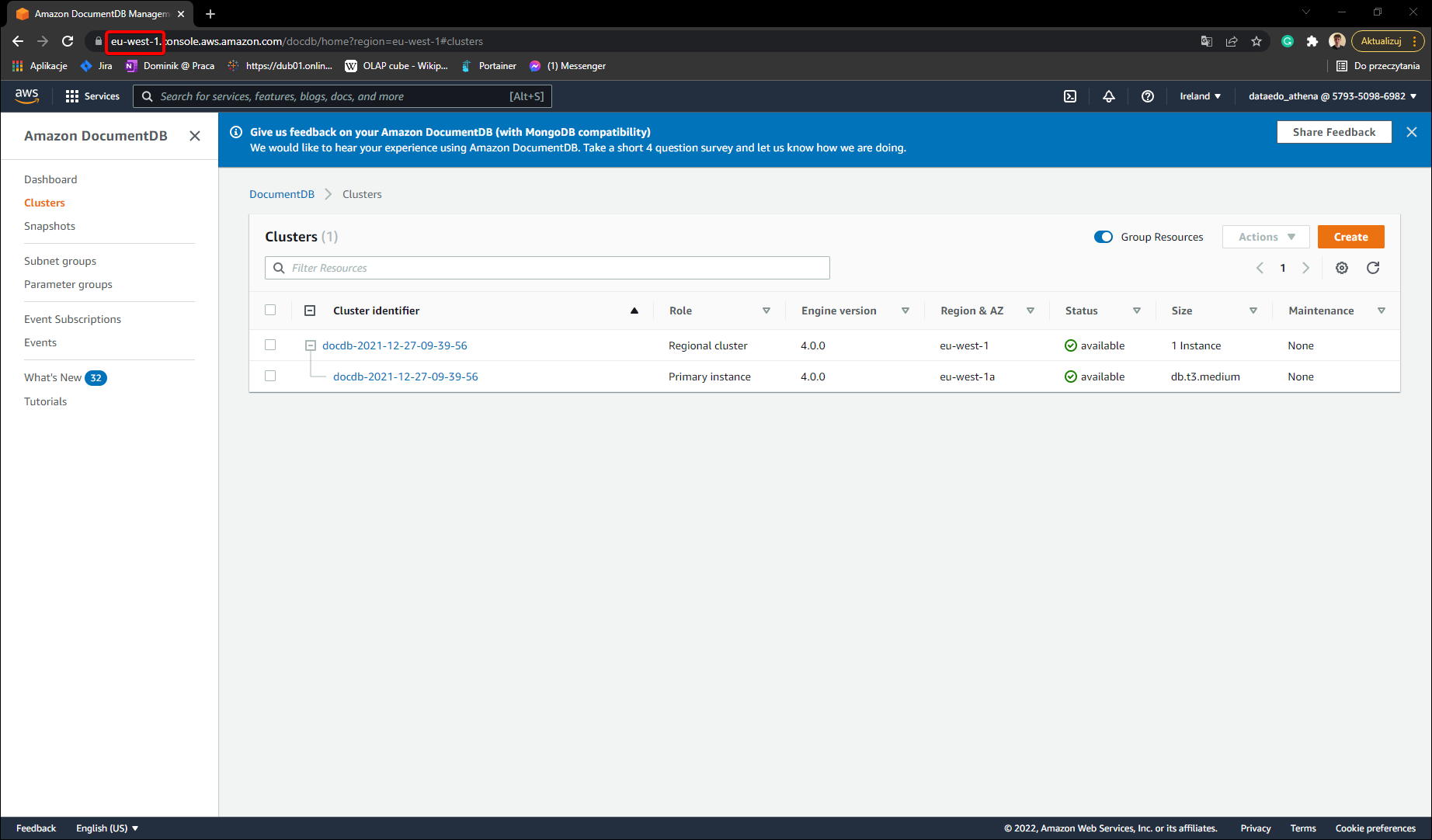1432x840 pixels.
Task: Check the regional cluster row checkbox
Action: [270, 345]
